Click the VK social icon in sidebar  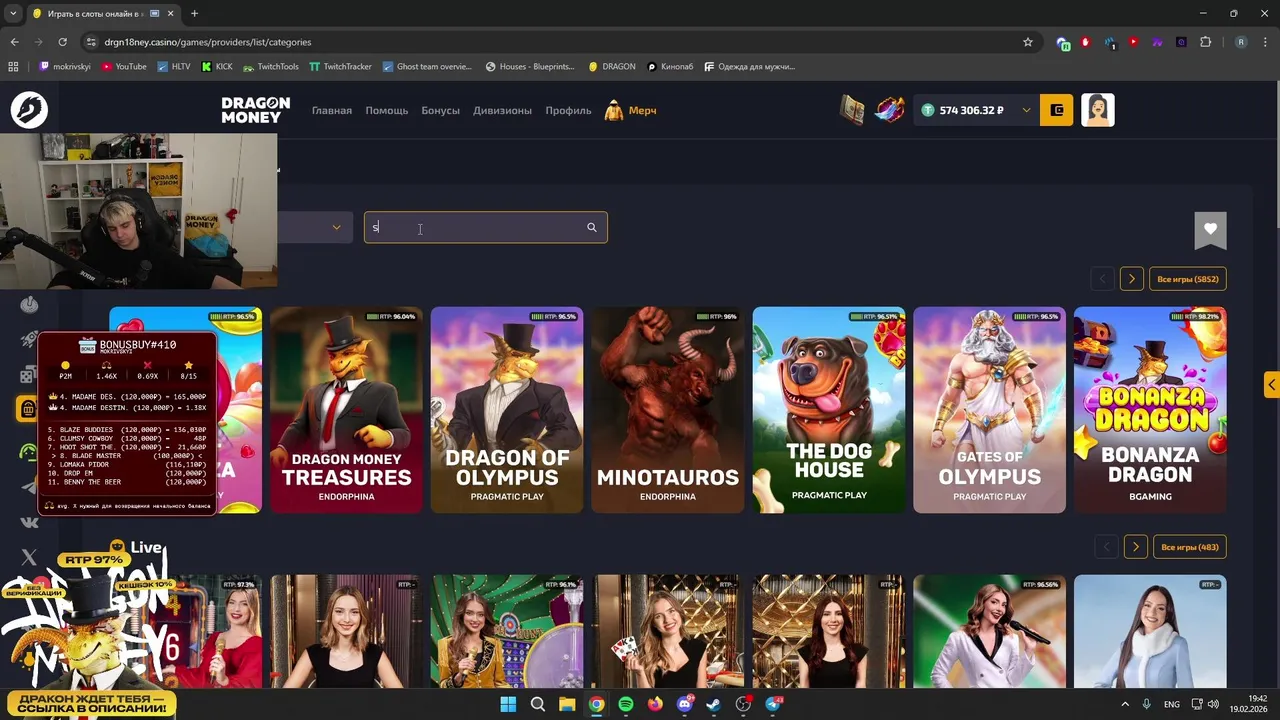[x=28, y=522]
